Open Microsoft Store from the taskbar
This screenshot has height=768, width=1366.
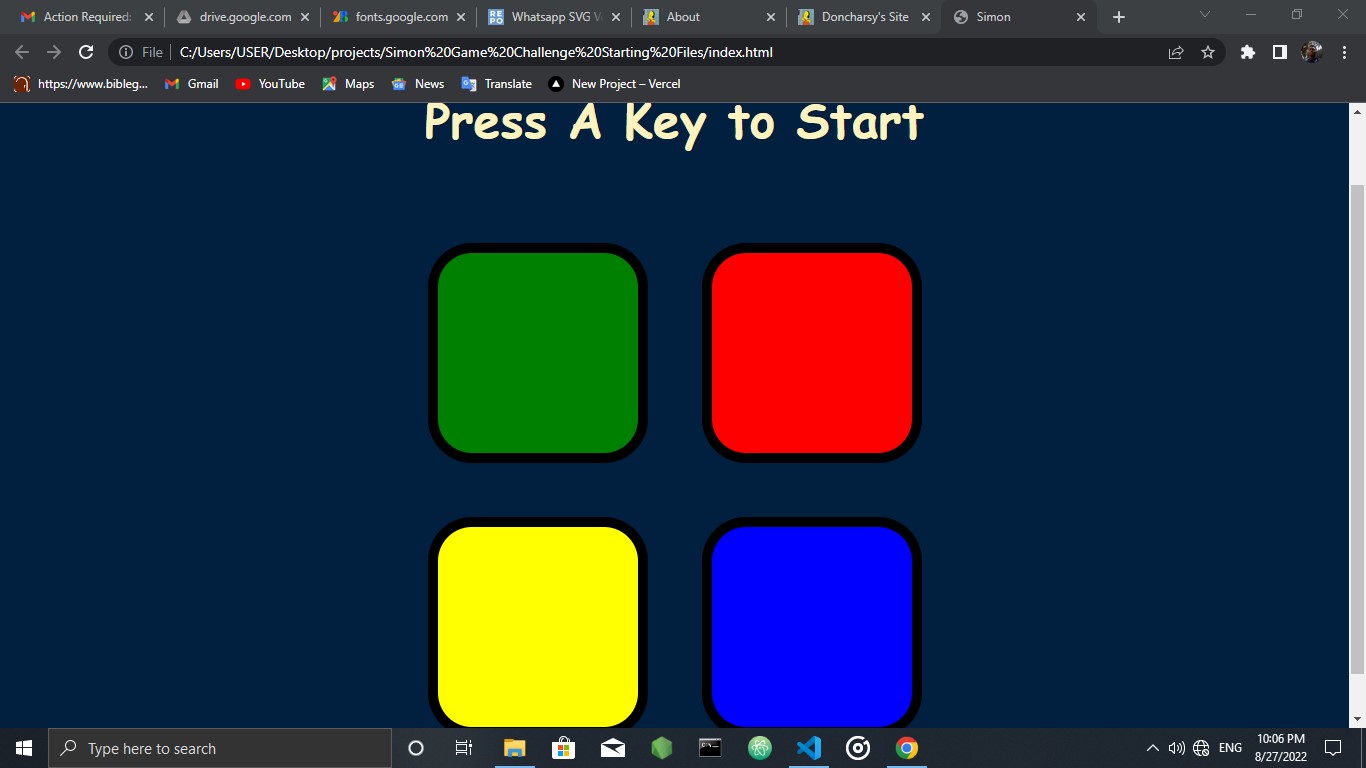point(563,748)
